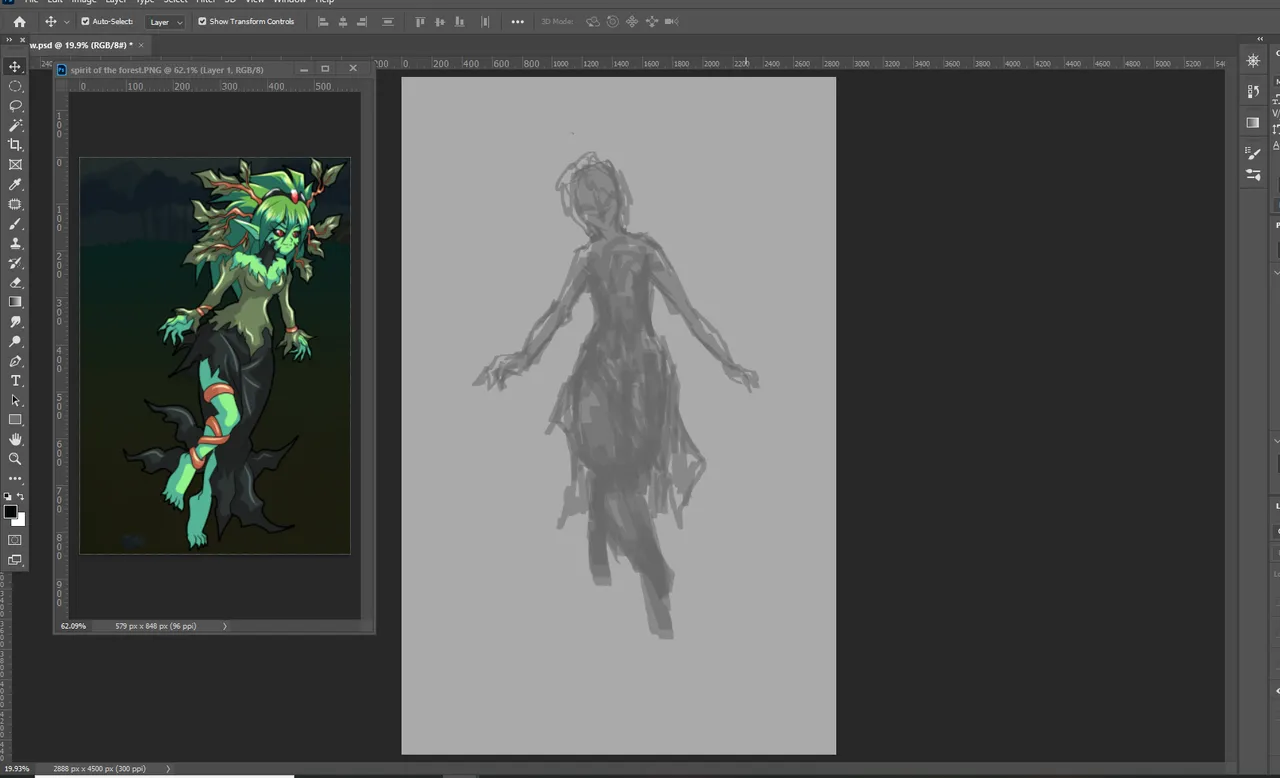The height and width of the screenshot is (778, 1280).
Task: Select the Smudge tool
Action: click(15, 322)
